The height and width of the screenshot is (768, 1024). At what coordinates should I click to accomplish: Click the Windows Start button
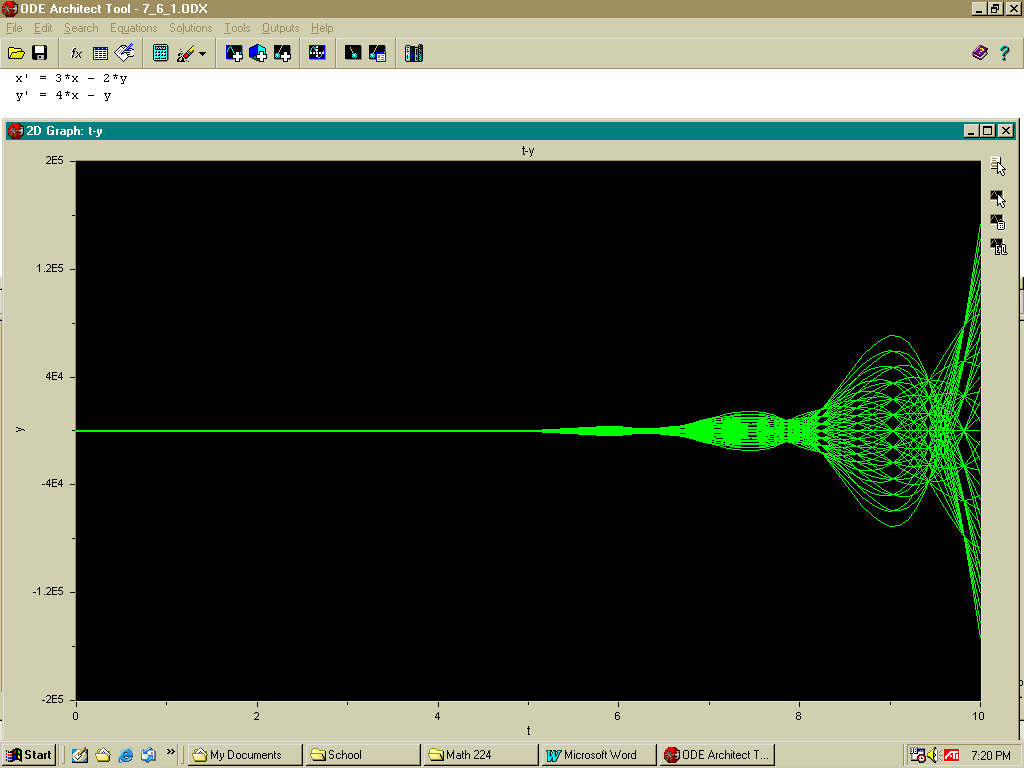point(29,755)
